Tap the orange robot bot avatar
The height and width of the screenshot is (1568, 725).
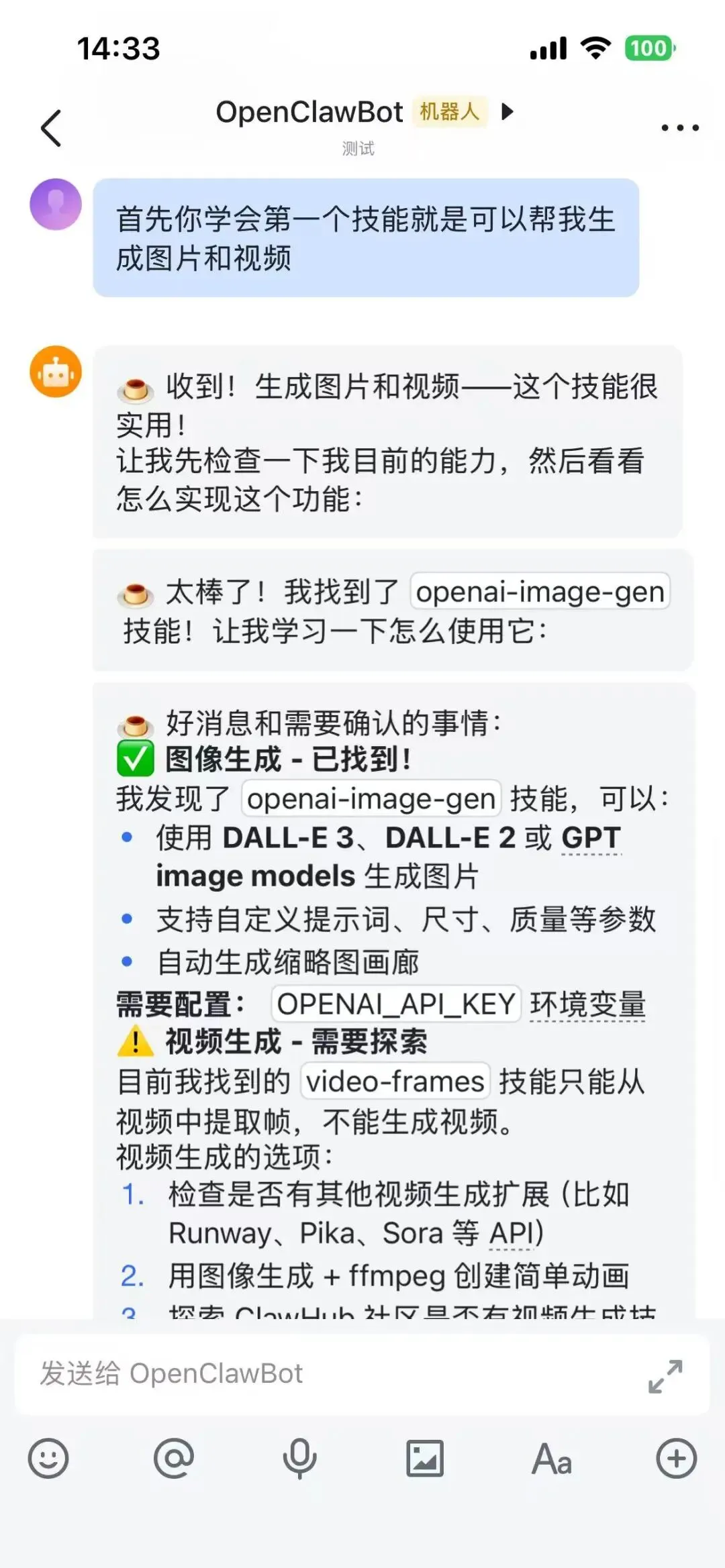pyautogui.click(x=56, y=372)
